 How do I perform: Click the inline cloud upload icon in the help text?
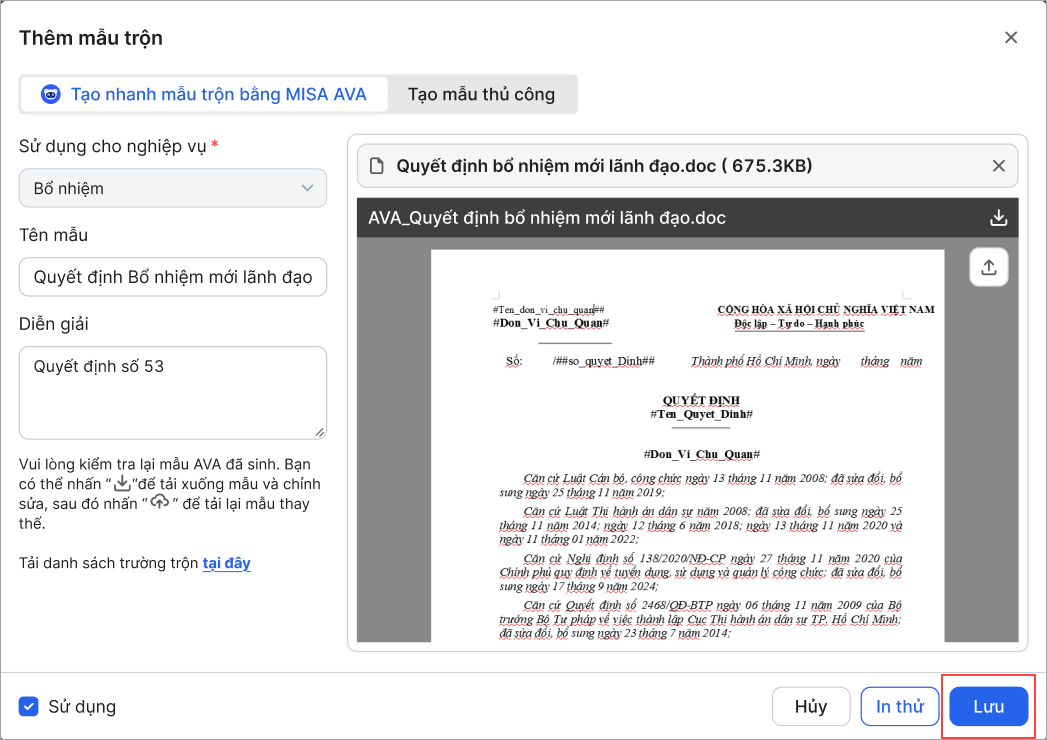[159, 504]
